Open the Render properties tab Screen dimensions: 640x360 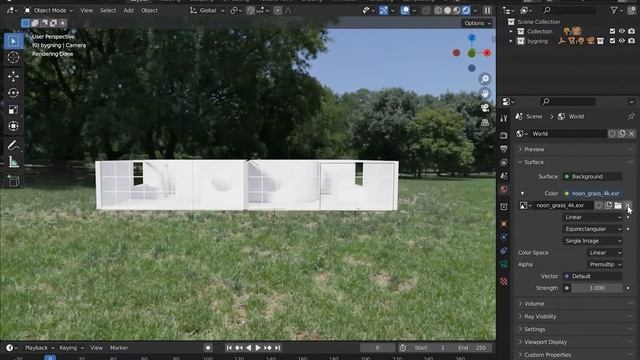click(x=504, y=135)
